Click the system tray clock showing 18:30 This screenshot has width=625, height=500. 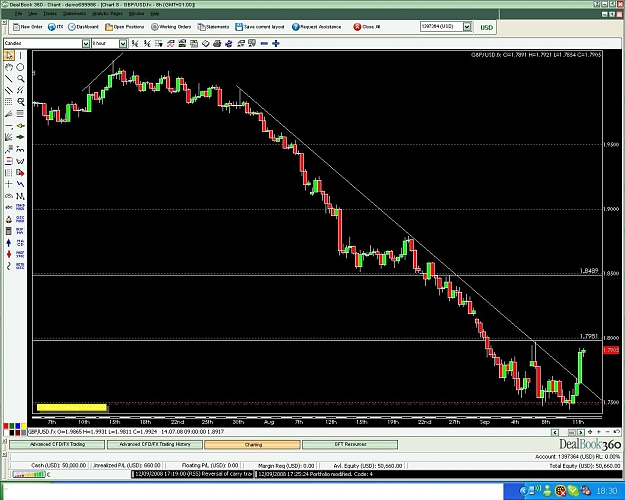(607, 490)
